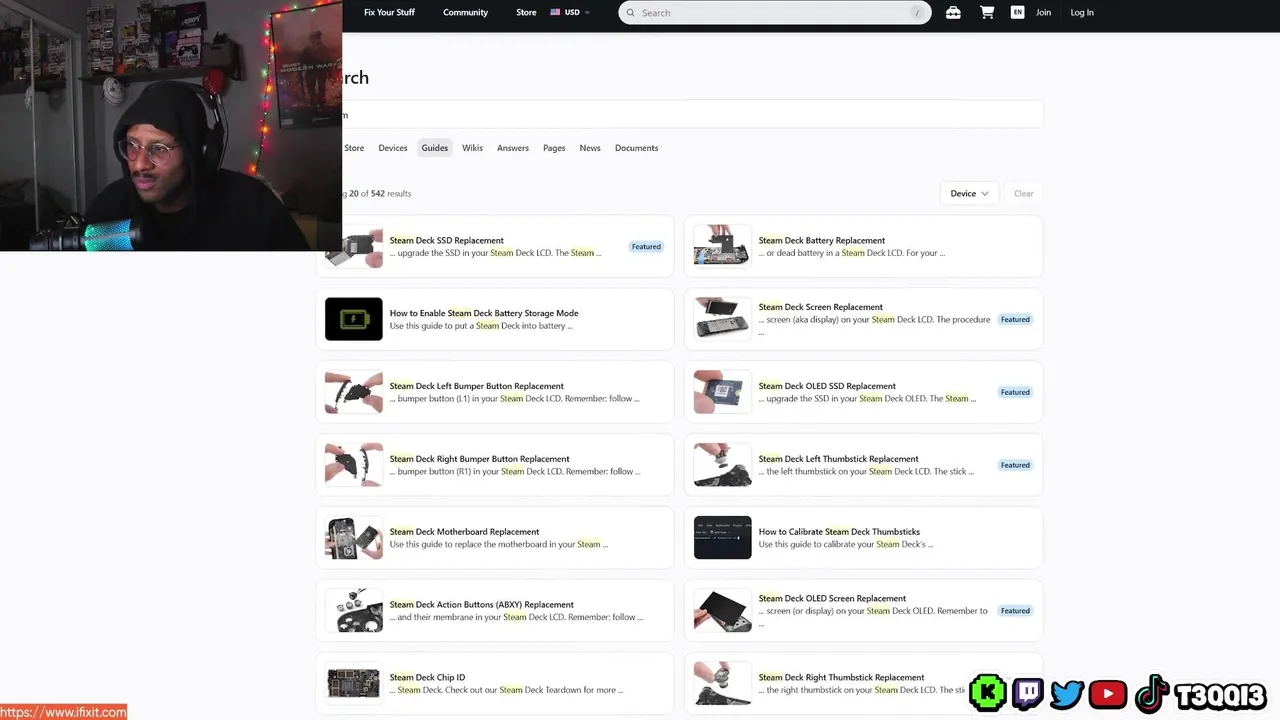Open How to Calibrate Steam Deck Thumbsticks
Viewport: 1280px width, 720px height.
(x=839, y=532)
